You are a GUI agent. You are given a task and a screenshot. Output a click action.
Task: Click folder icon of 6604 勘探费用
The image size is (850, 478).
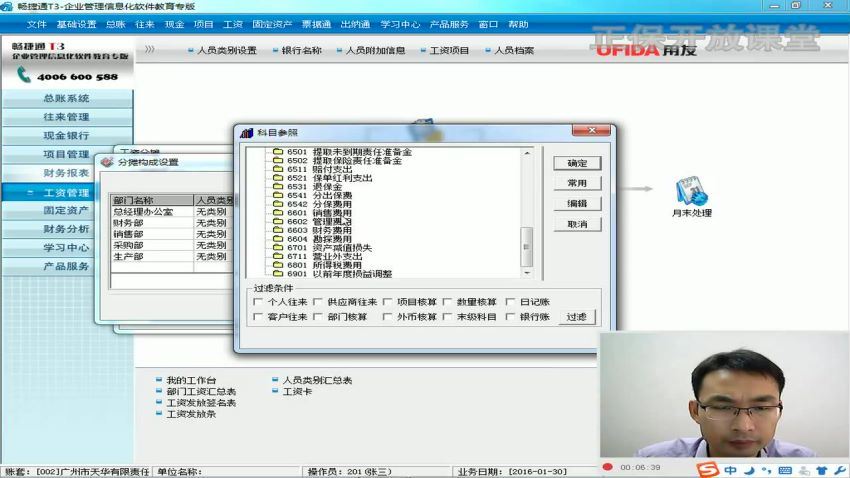coord(278,238)
